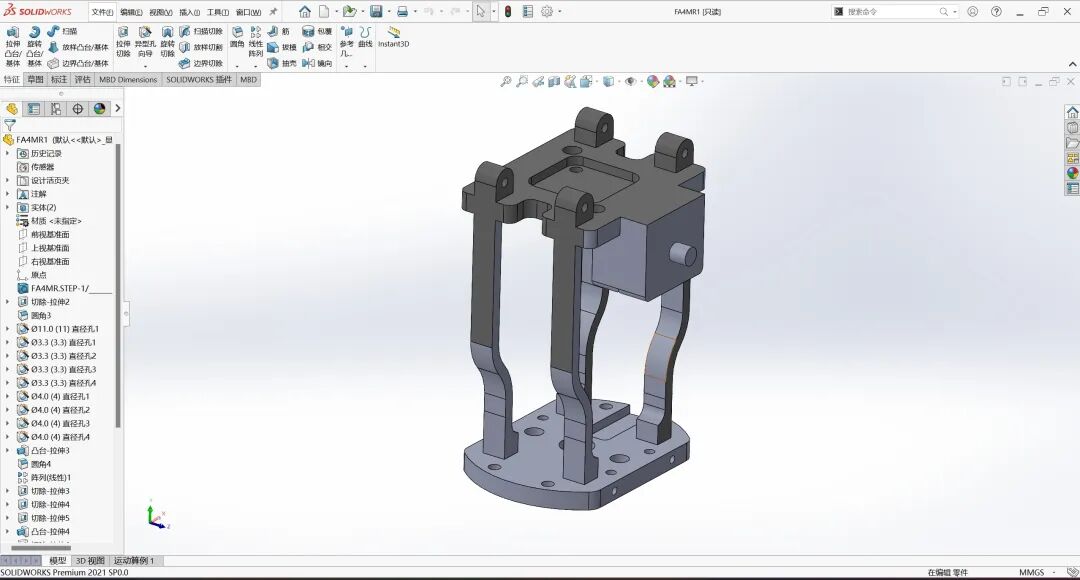Expand the 实体(2) solid bodies node
Viewport: 1080px width, 580px height.
click(x=8, y=207)
